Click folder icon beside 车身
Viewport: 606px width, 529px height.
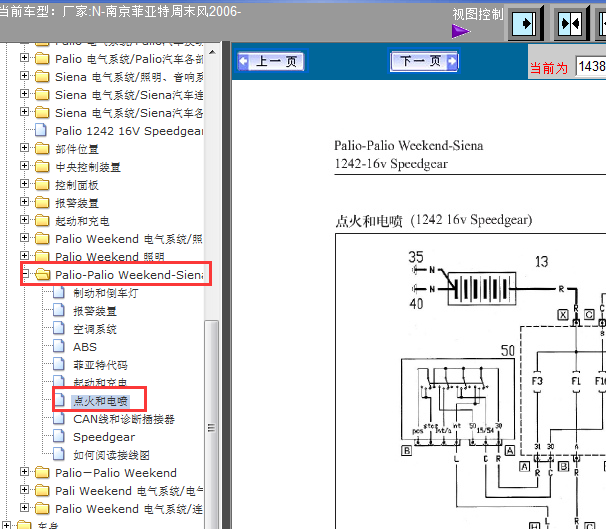tap(24, 525)
